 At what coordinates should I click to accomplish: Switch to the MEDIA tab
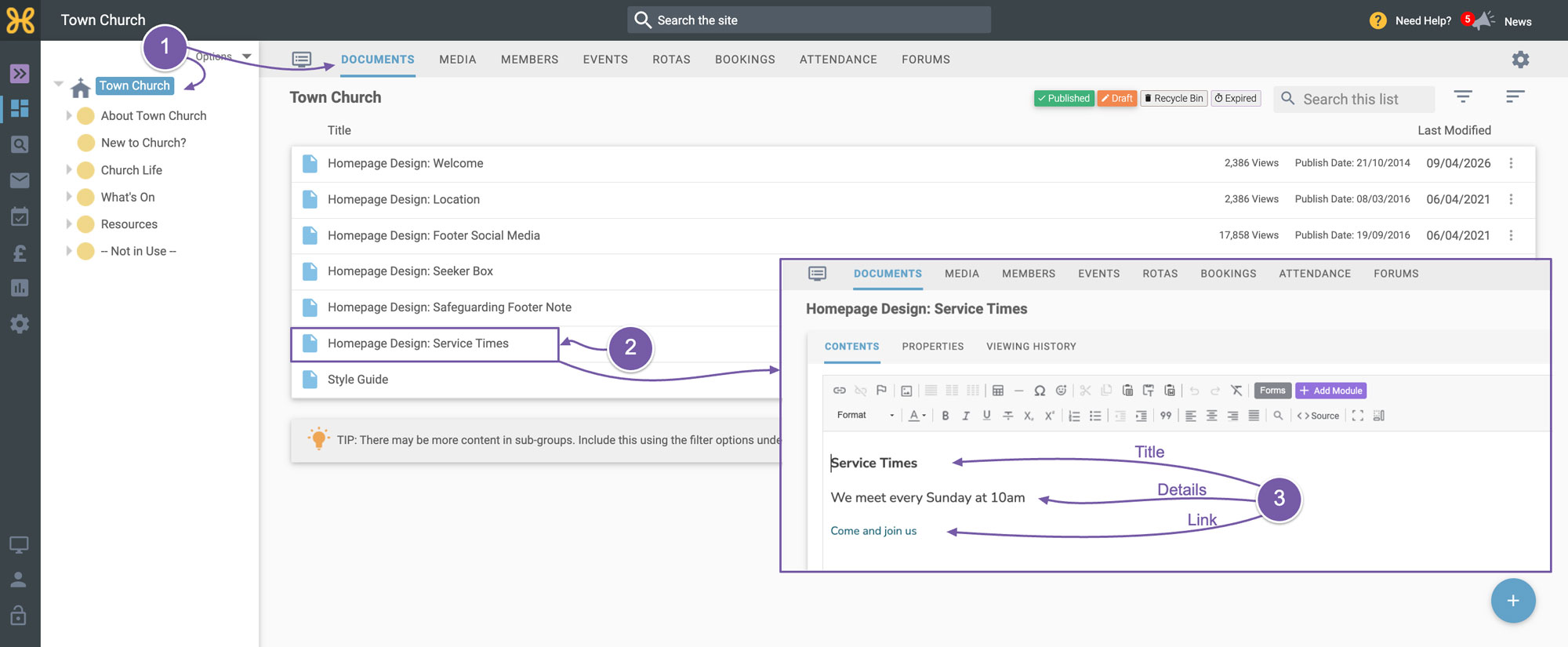tap(458, 60)
